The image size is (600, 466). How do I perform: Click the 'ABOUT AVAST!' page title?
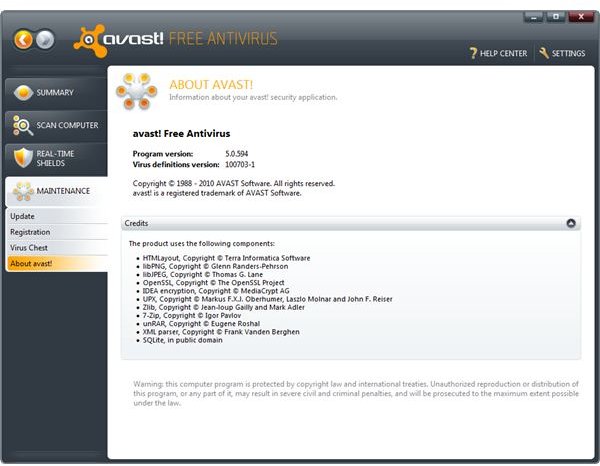pos(211,85)
